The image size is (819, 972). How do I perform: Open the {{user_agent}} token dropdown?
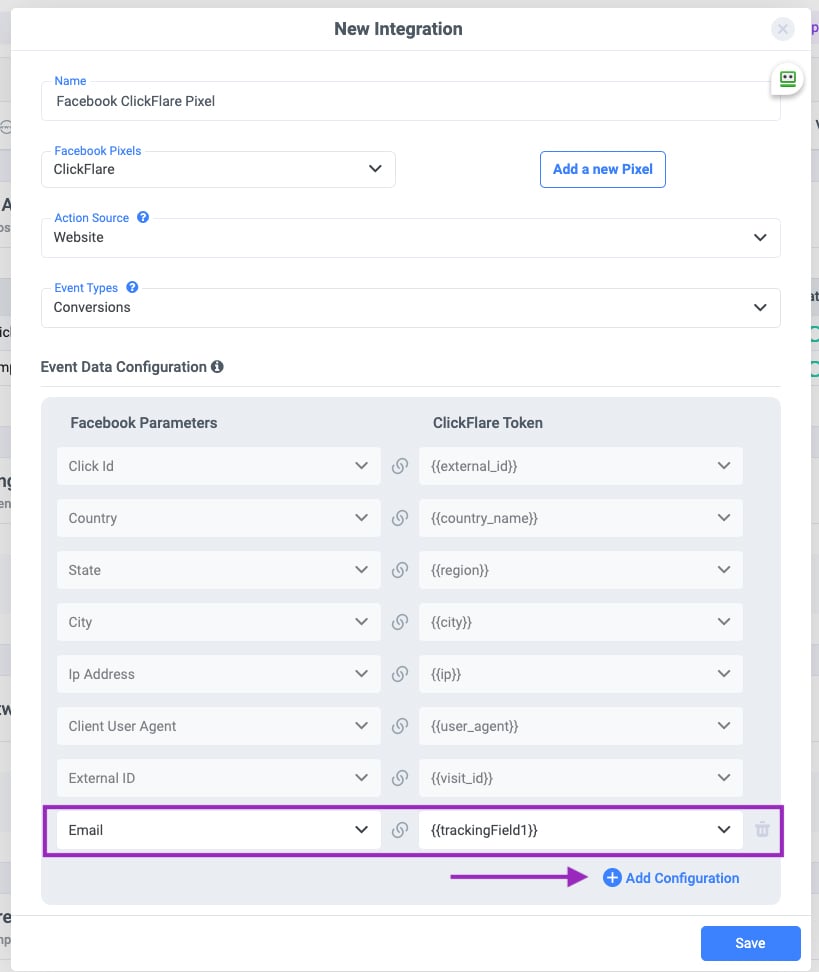coord(581,727)
